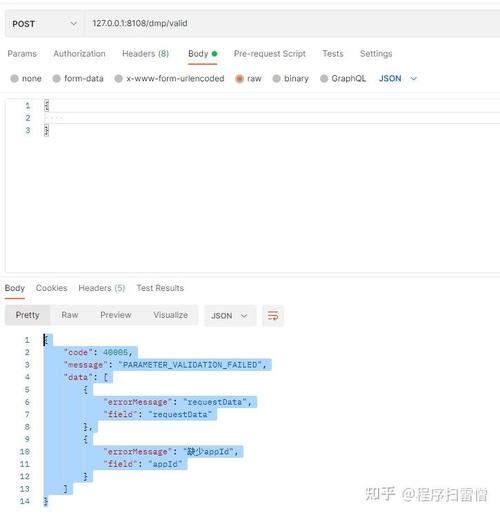Screen dimensions: 500x515
Task: Select the raw body radio button
Action: (x=239, y=79)
